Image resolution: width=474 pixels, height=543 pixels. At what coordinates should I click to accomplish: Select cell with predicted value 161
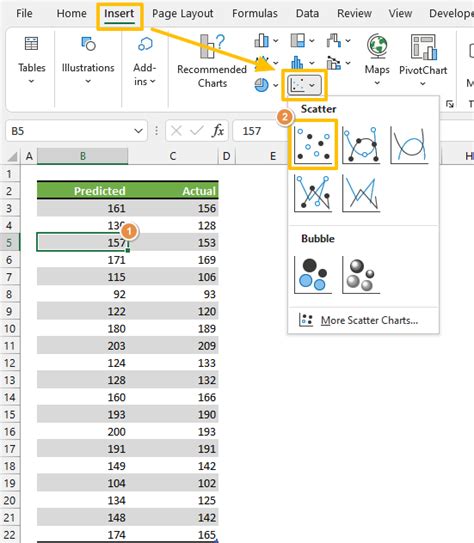pos(82,208)
